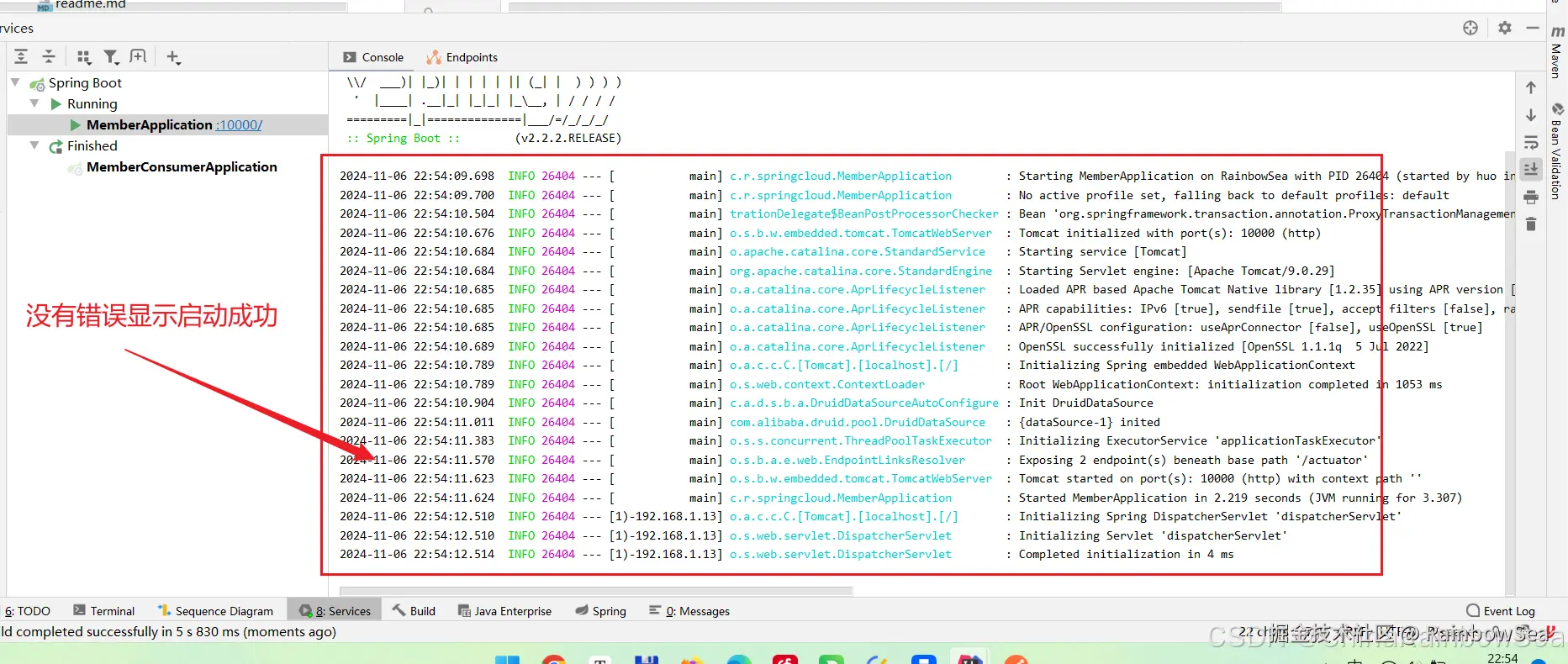Print the console output
Viewport: 1568px width, 664px height.
1531,197
